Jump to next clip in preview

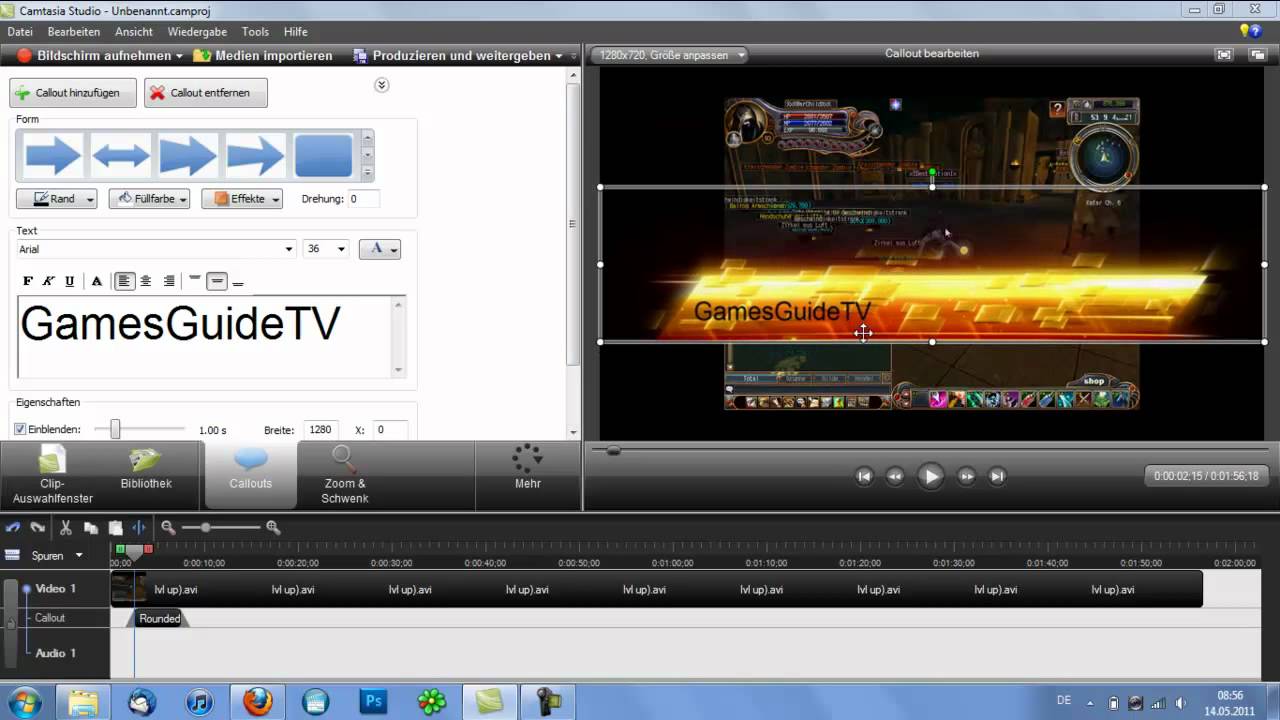point(997,476)
